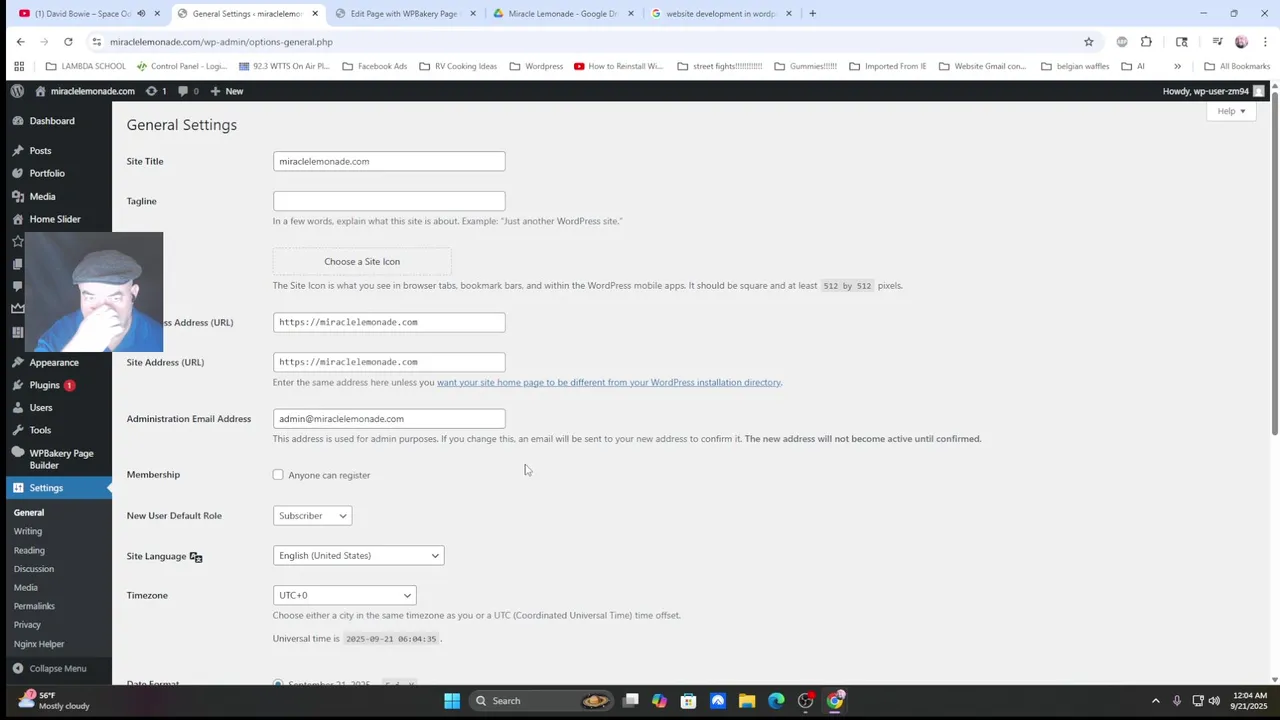The width and height of the screenshot is (1280, 720).
Task: Open Dashboard in the sidebar
Action: (52, 121)
